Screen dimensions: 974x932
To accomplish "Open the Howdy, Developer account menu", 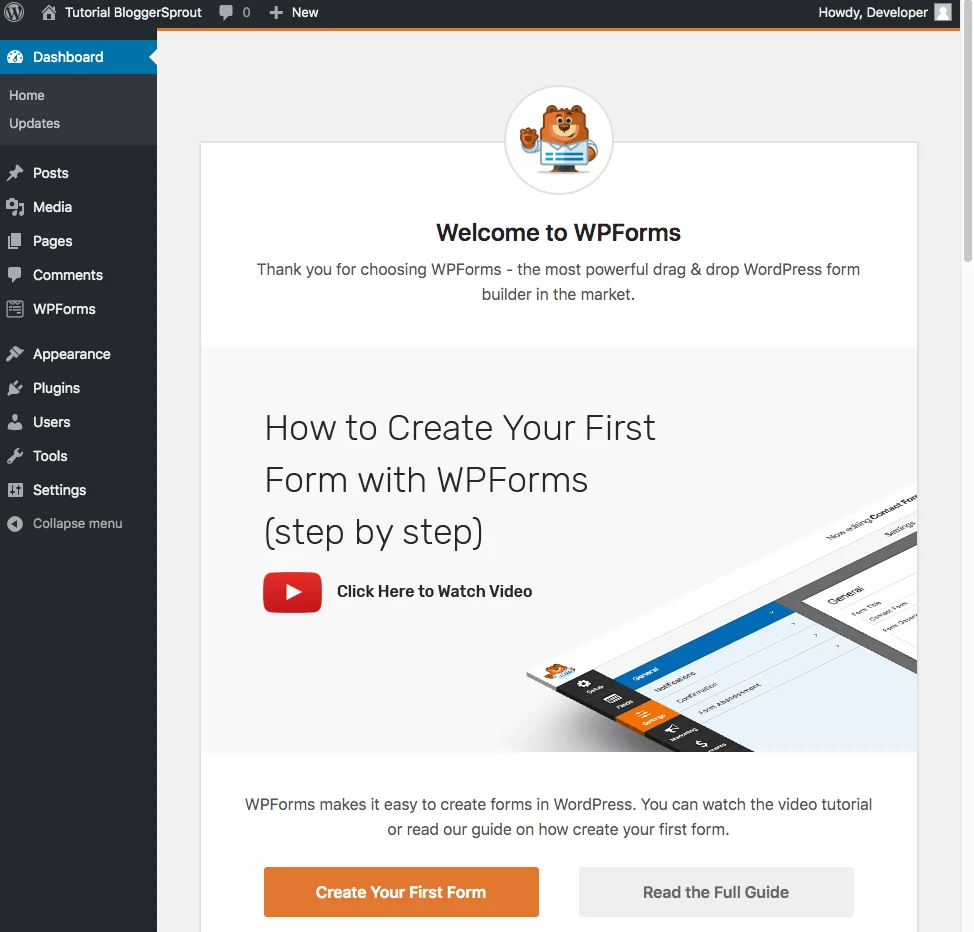I will tap(885, 12).
